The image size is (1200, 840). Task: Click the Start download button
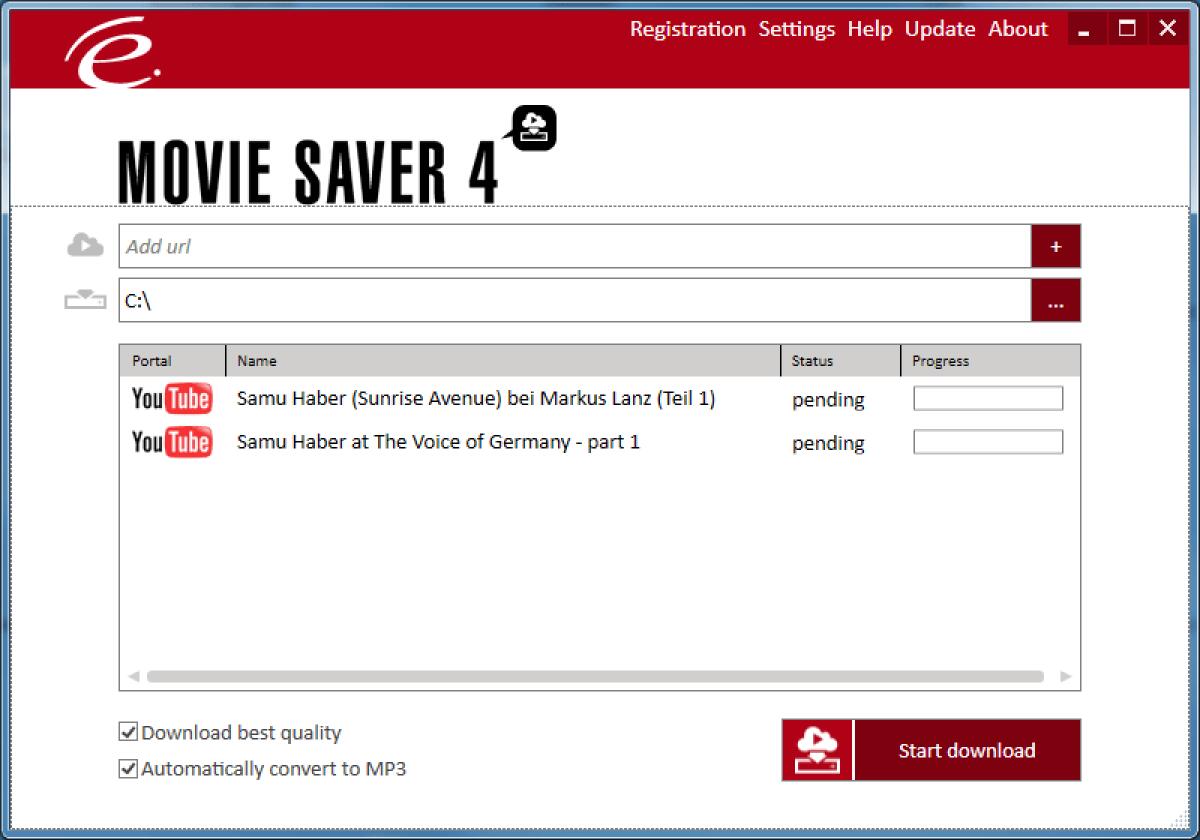[965, 750]
